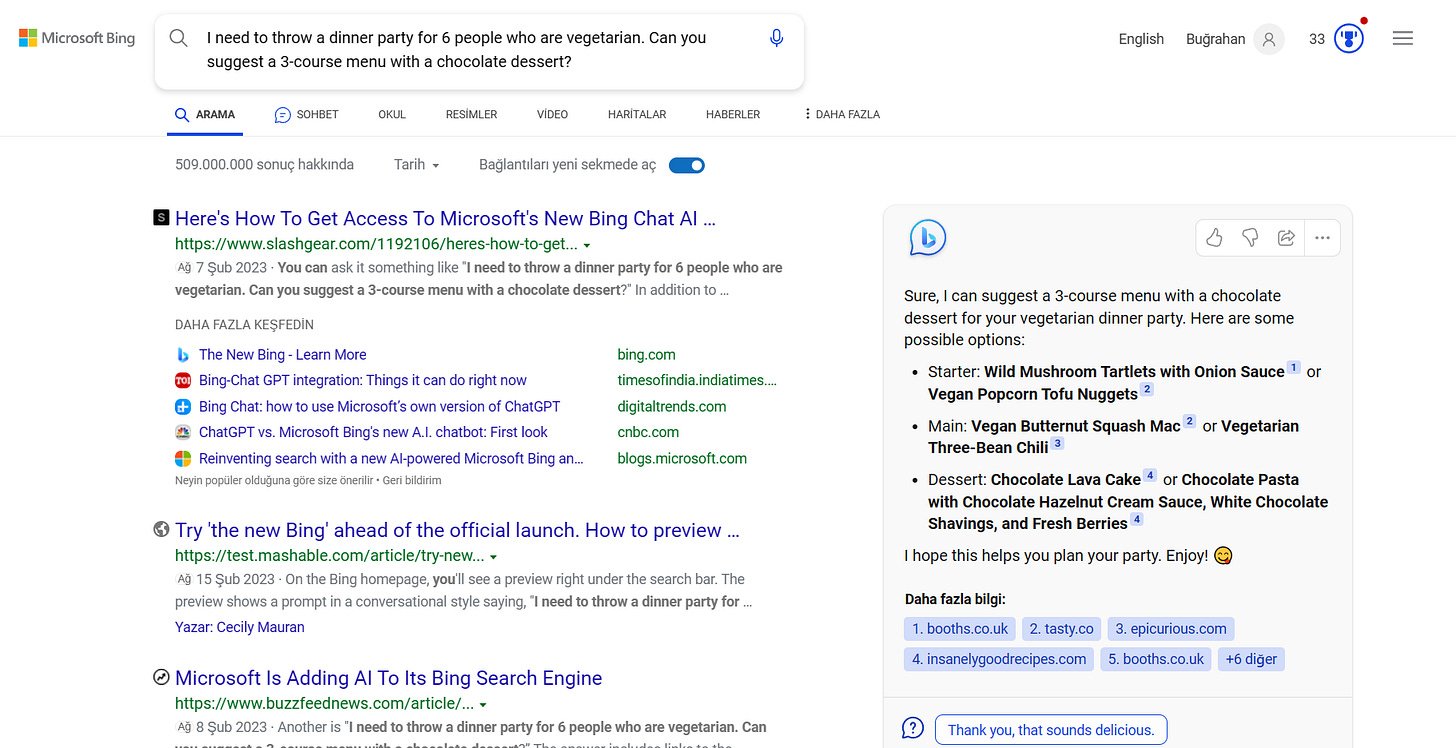1456x748 pixels.
Task: Start voice search with the microphone icon
Action: 777,38
